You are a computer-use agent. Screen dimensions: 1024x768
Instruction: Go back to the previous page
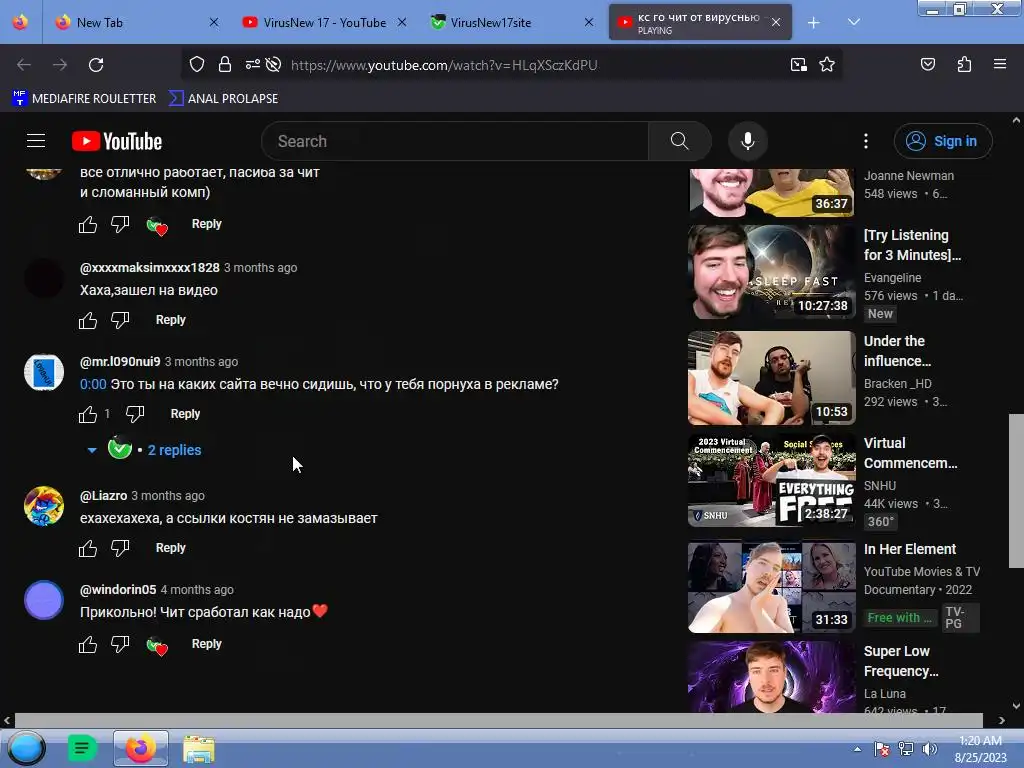point(24,65)
